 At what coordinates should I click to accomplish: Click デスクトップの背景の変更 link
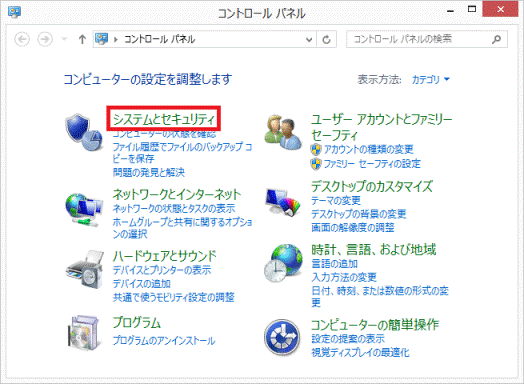point(359,214)
